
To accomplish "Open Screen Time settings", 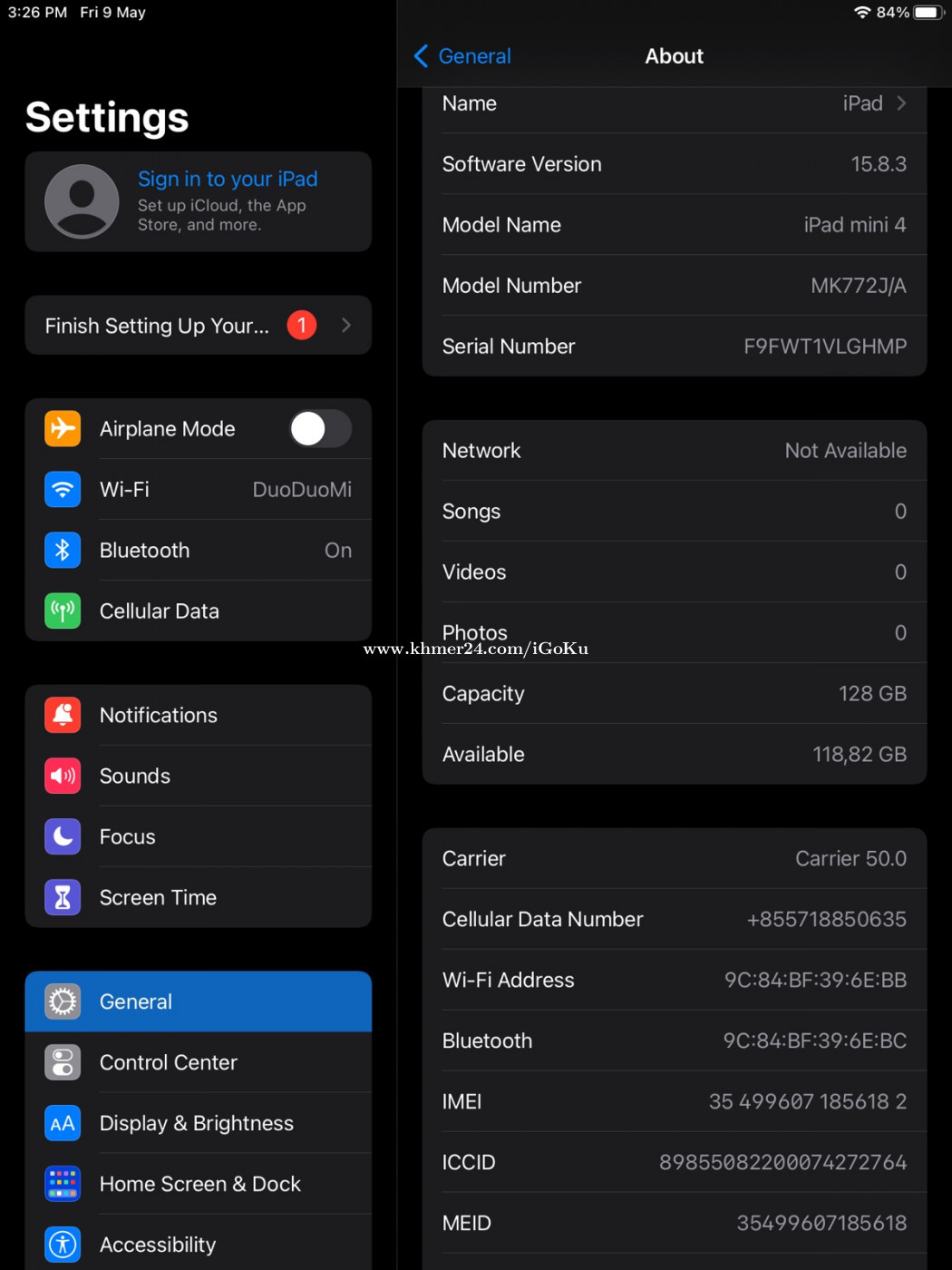I will (199, 897).
